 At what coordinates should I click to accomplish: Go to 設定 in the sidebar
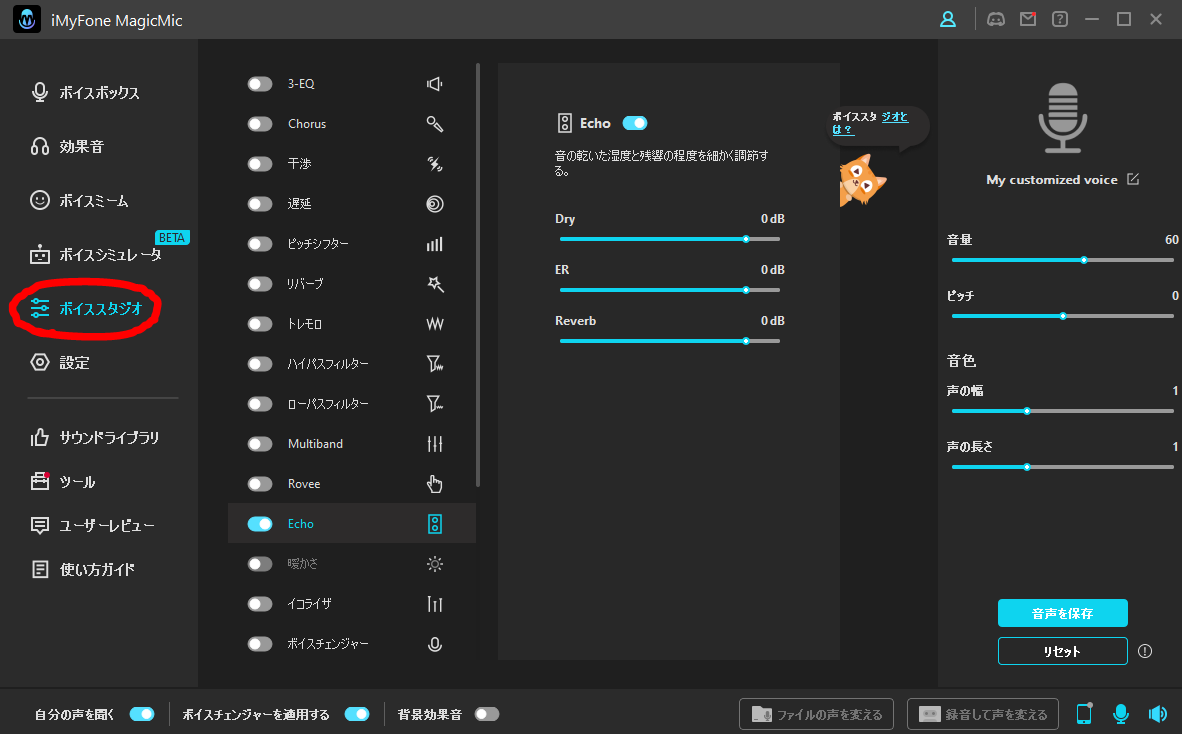[74, 363]
